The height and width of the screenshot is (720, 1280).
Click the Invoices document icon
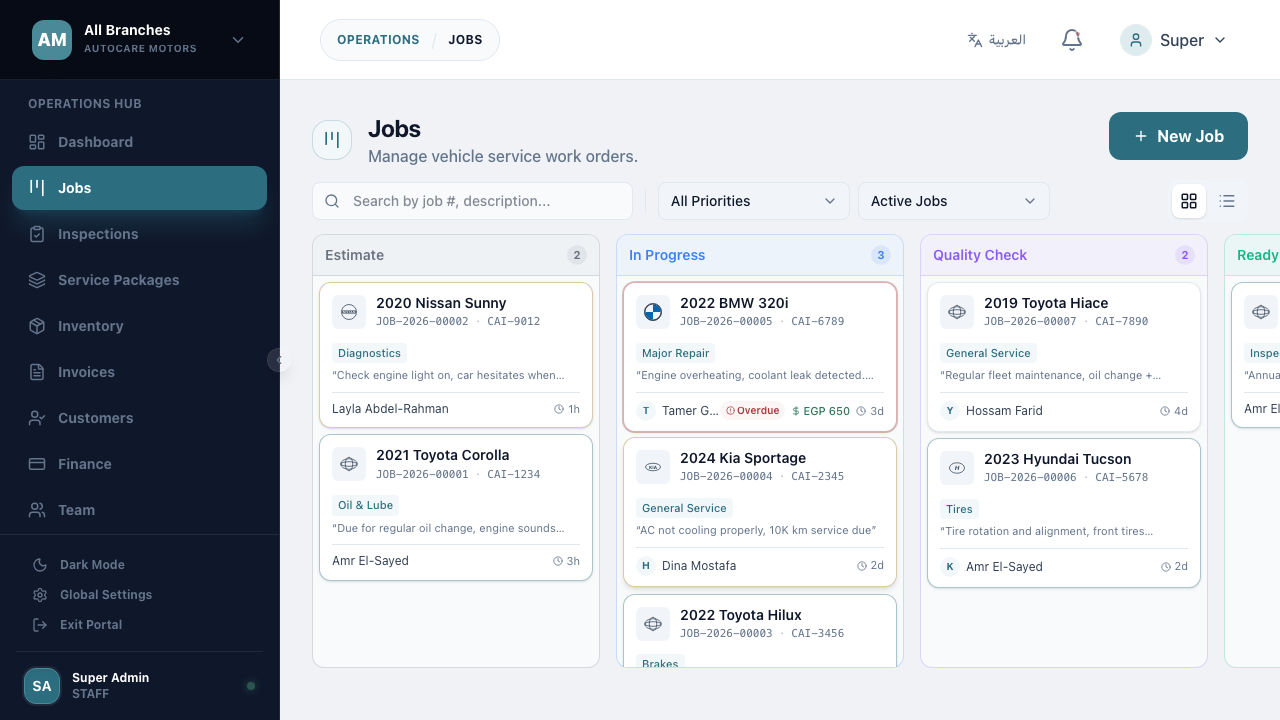click(37, 372)
